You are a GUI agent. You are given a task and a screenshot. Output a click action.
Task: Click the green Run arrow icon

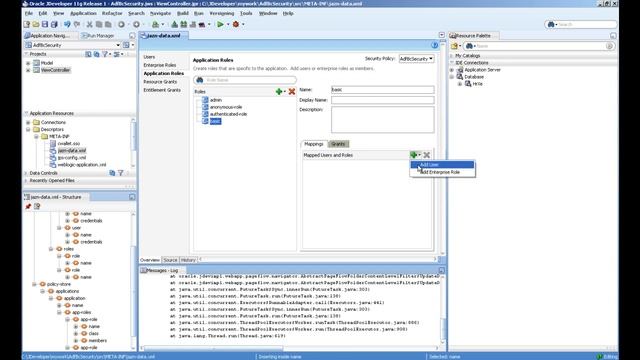(220, 24)
